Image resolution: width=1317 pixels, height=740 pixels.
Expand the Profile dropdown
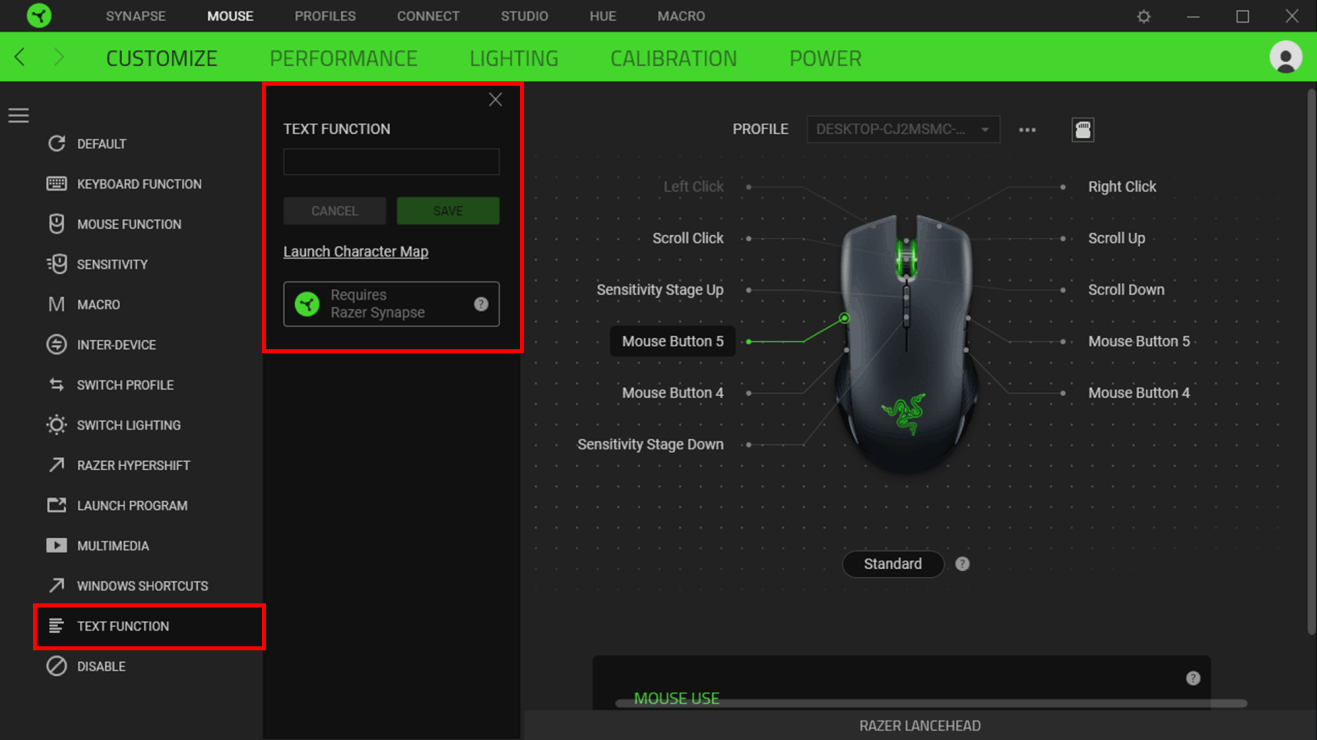pyautogui.click(x=903, y=129)
